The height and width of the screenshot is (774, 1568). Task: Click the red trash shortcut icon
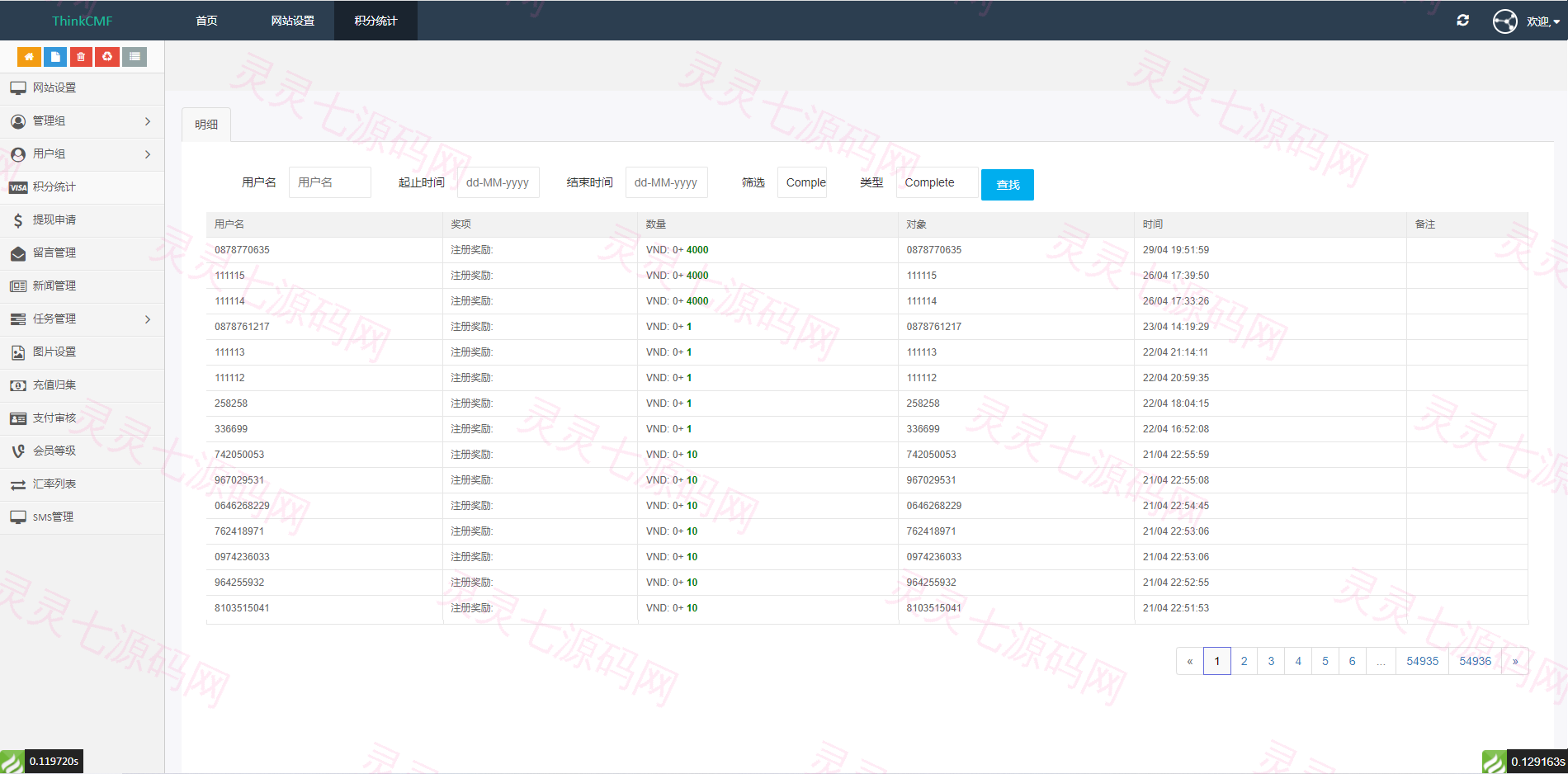[x=81, y=57]
